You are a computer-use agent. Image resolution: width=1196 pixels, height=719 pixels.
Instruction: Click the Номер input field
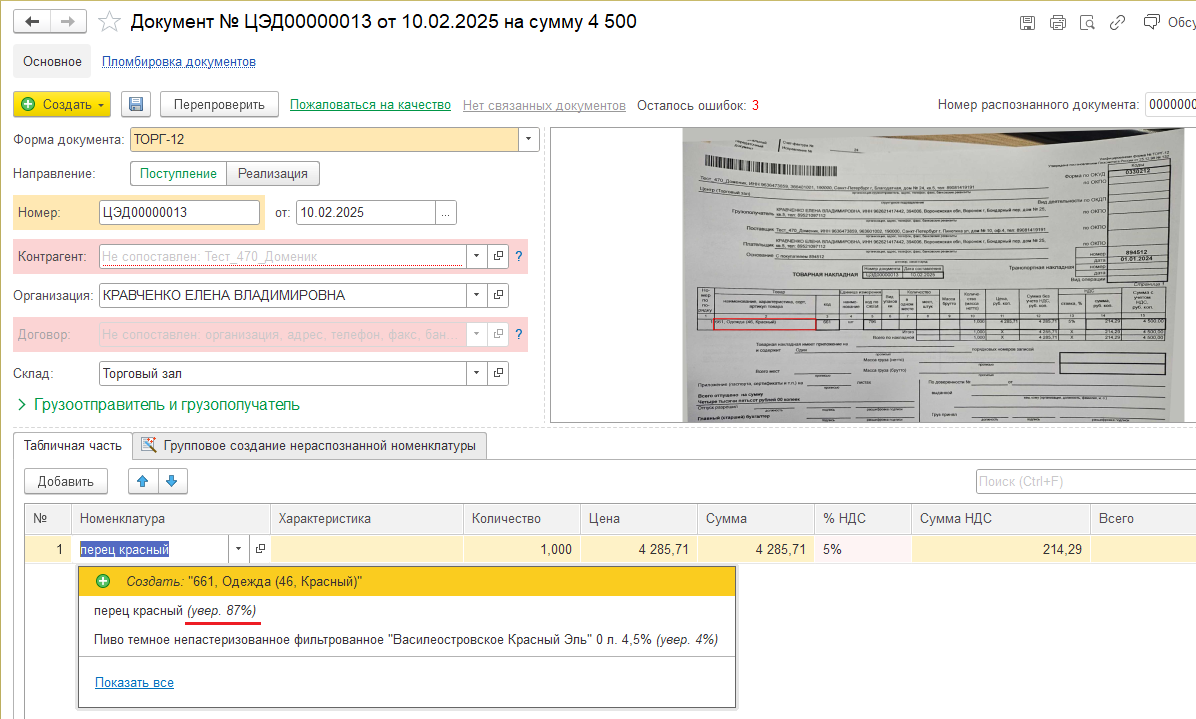(x=179, y=212)
